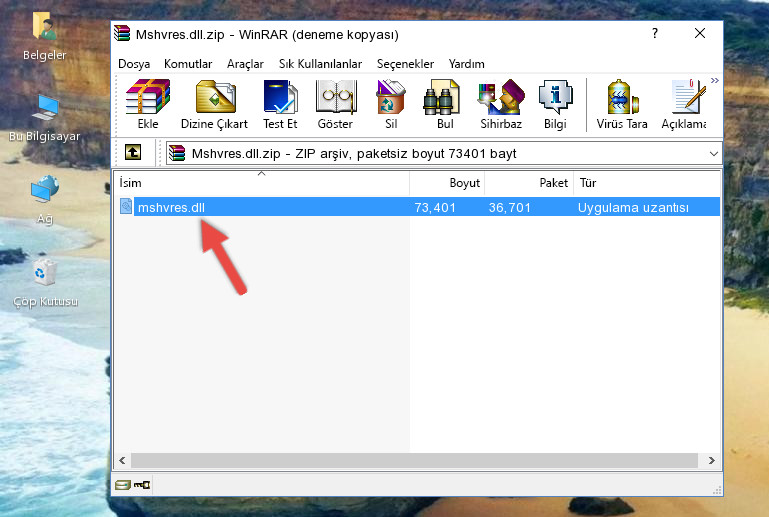
Task: Click the Test Et toolbar icon
Action: click(x=280, y=104)
